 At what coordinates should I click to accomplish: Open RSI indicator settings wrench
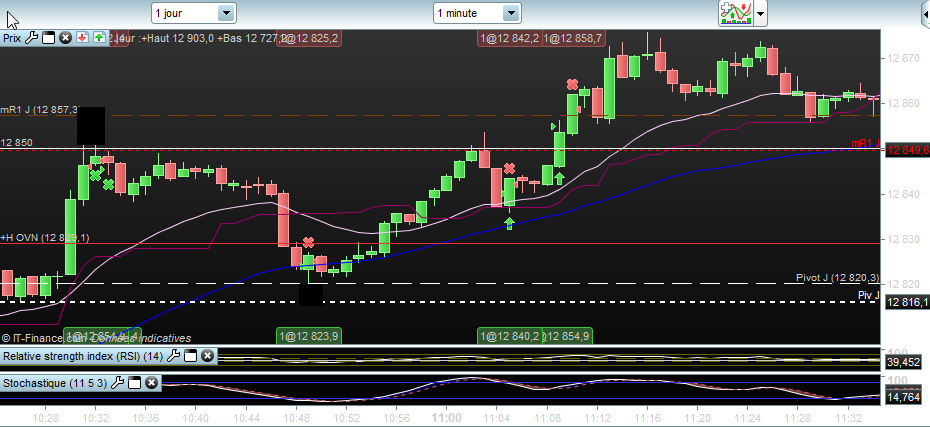click(173, 356)
